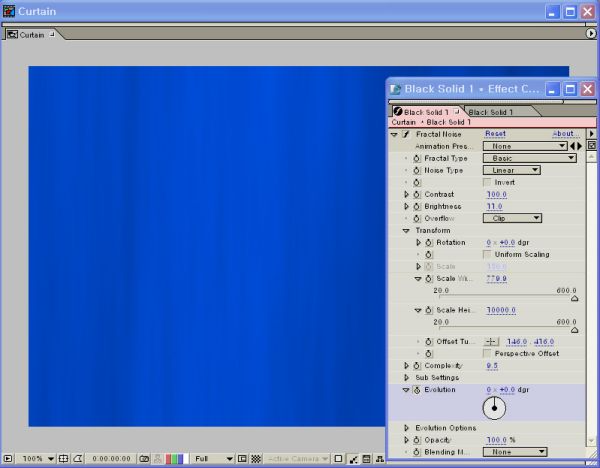This screenshot has height=468, width=600.
Task: Open the Full resolution dropdown
Action: coord(213,458)
